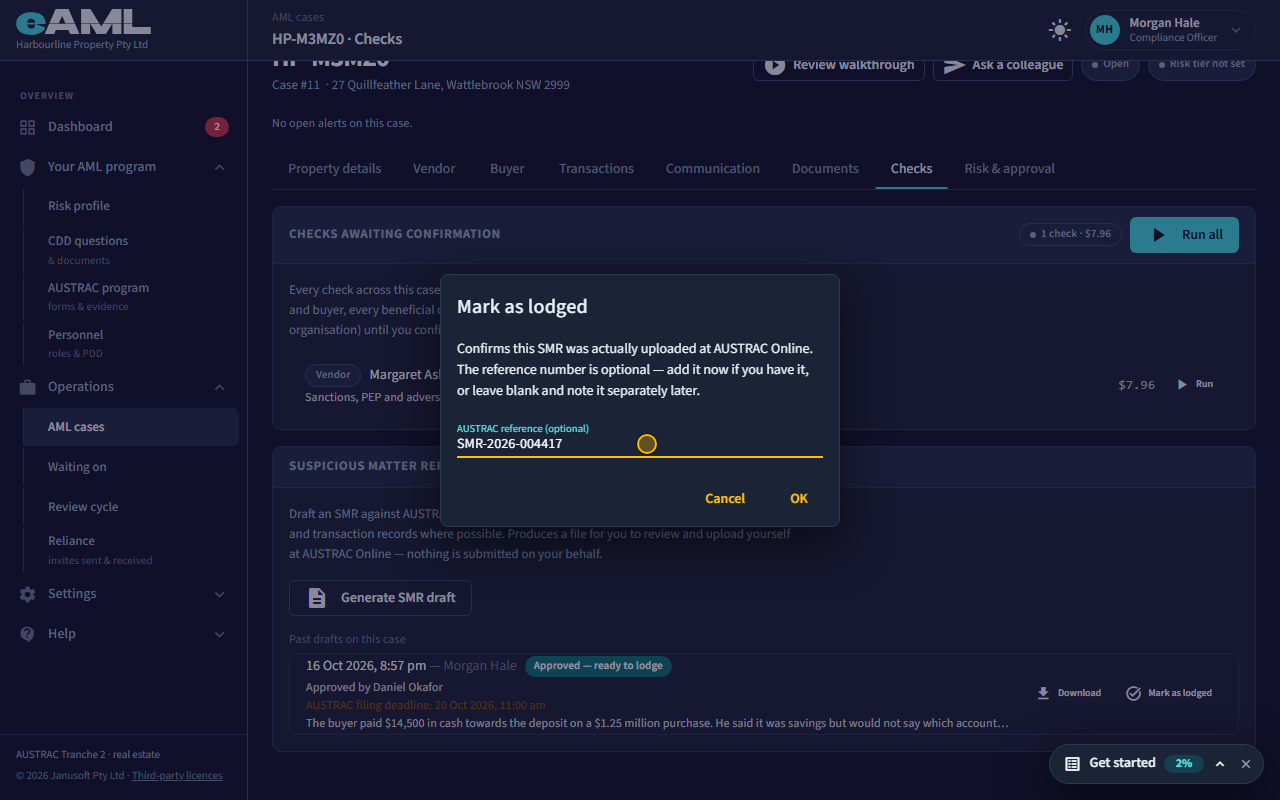The width and height of the screenshot is (1280, 800).
Task: Click the Dashboard notification badge showing 2
Action: point(217,127)
